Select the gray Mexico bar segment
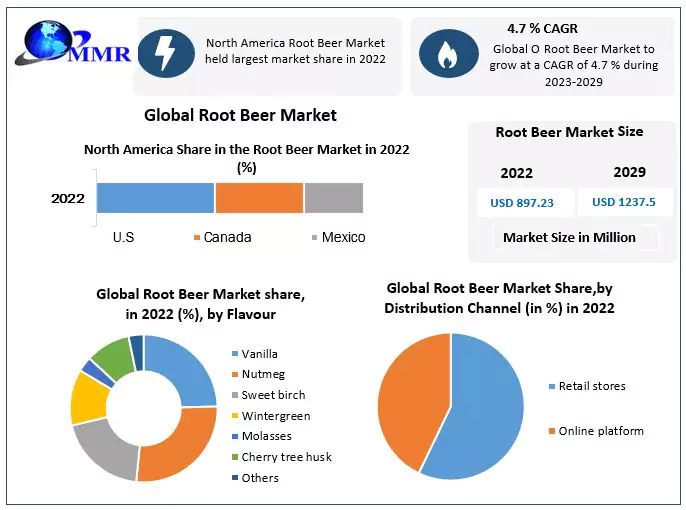This screenshot has height=510, width=686. click(x=333, y=198)
